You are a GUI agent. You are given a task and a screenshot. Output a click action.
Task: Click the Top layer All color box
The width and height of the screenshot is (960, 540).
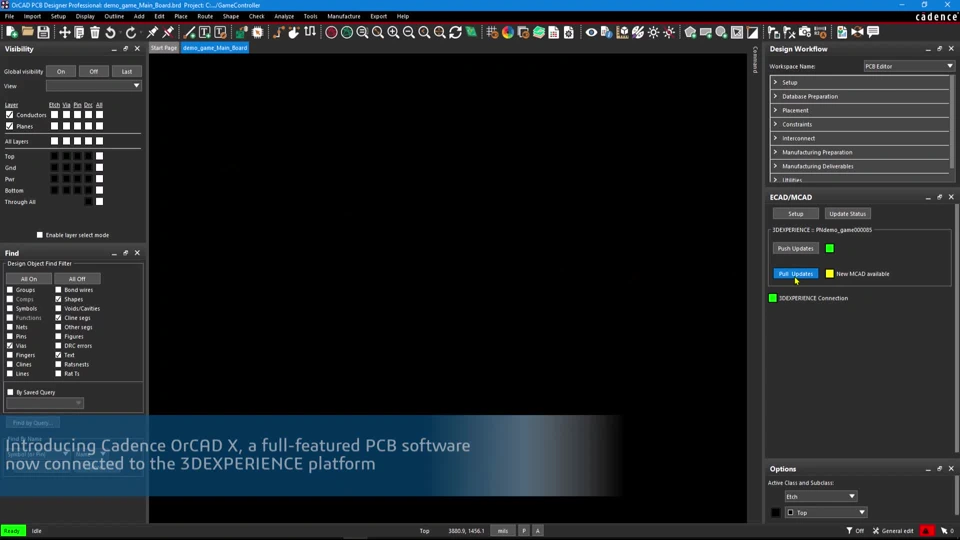pos(99,157)
